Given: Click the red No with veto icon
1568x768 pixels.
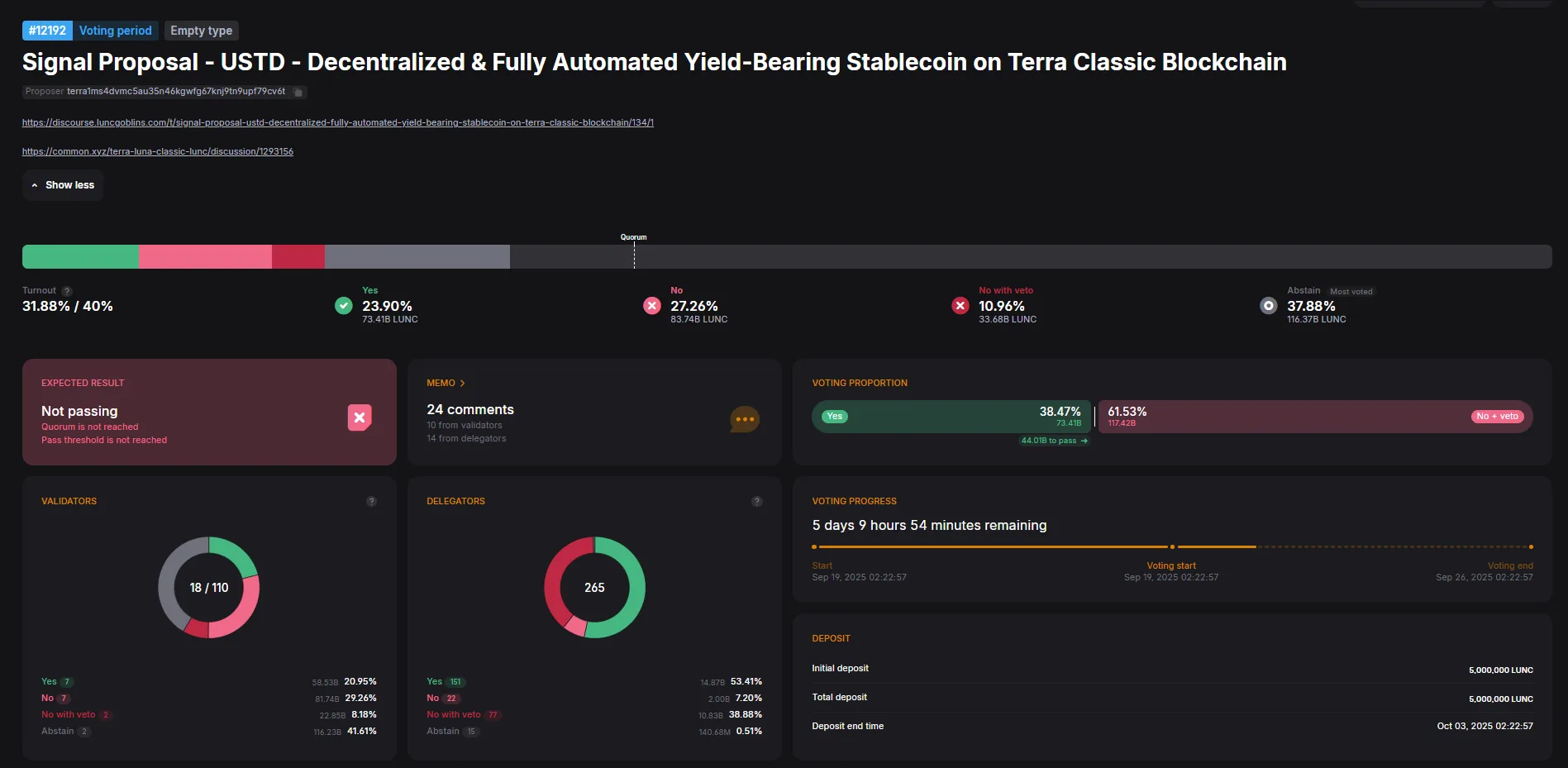Looking at the screenshot, I should click(960, 306).
